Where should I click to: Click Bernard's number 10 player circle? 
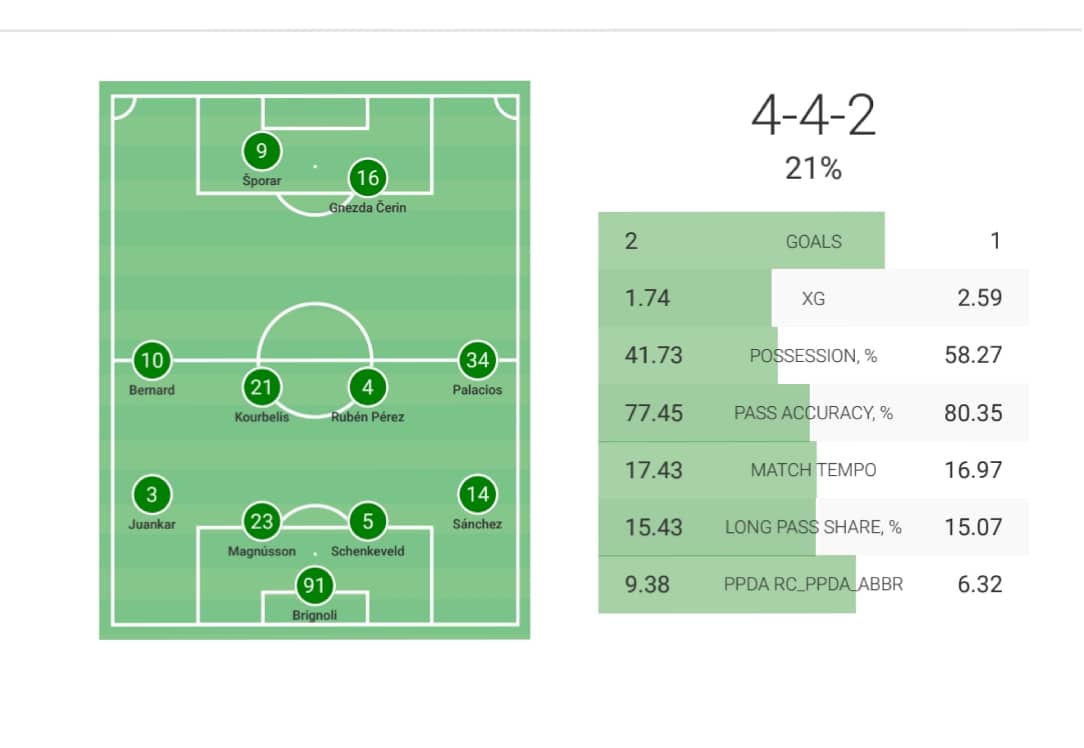pos(152,360)
